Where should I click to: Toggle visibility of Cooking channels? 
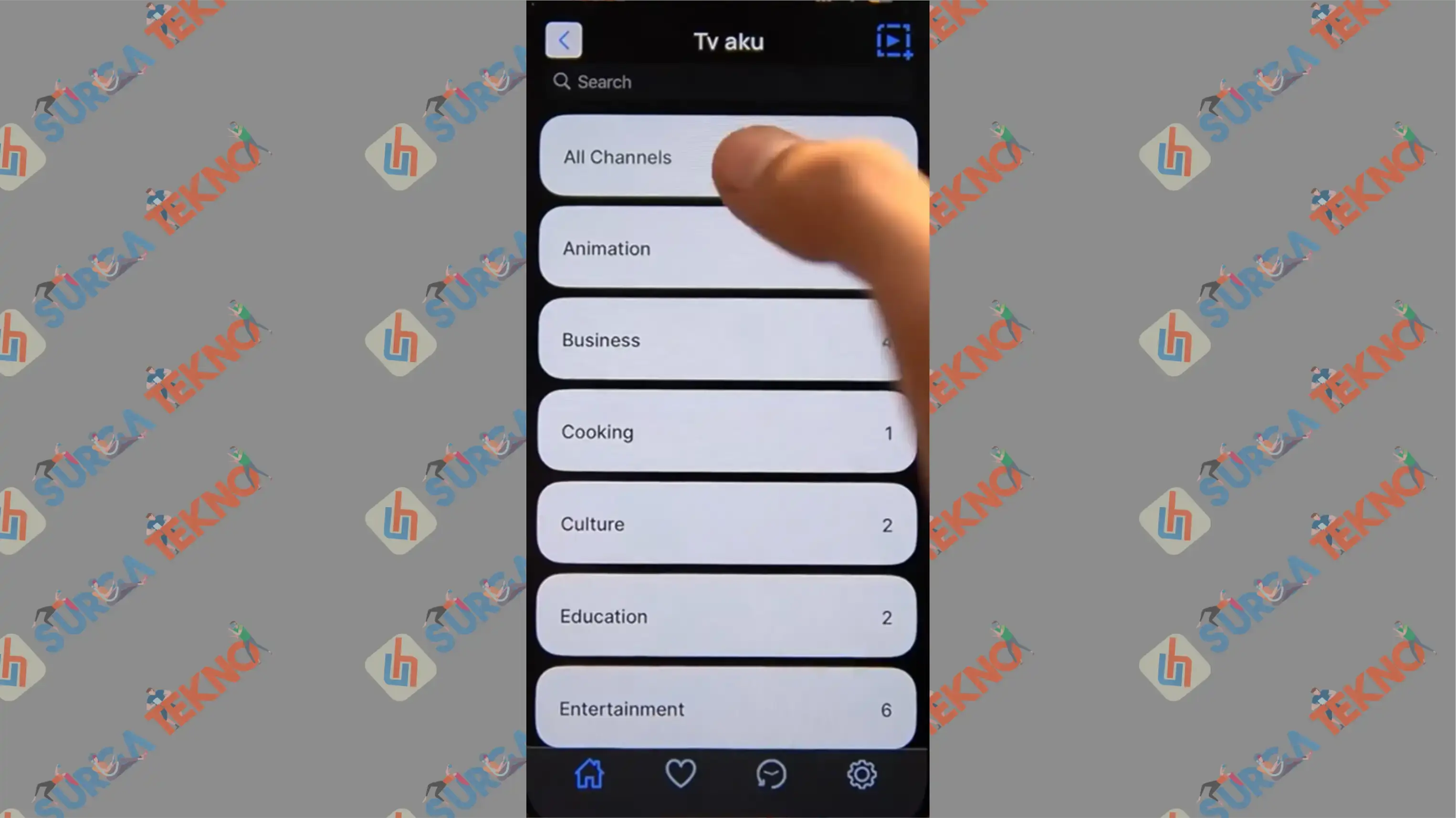pos(727,432)
